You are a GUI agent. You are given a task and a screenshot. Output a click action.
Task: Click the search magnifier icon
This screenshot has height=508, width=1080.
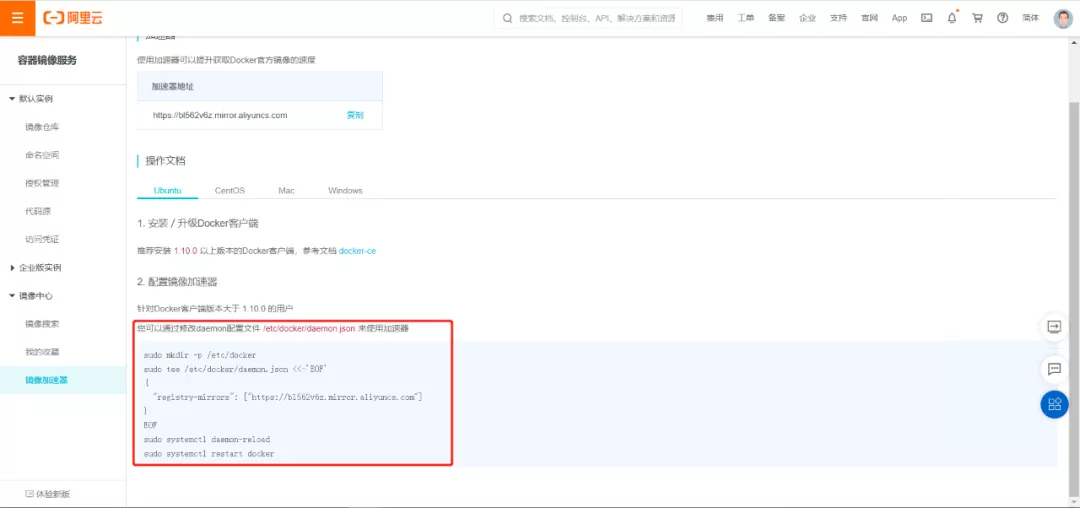pos(508,18)
